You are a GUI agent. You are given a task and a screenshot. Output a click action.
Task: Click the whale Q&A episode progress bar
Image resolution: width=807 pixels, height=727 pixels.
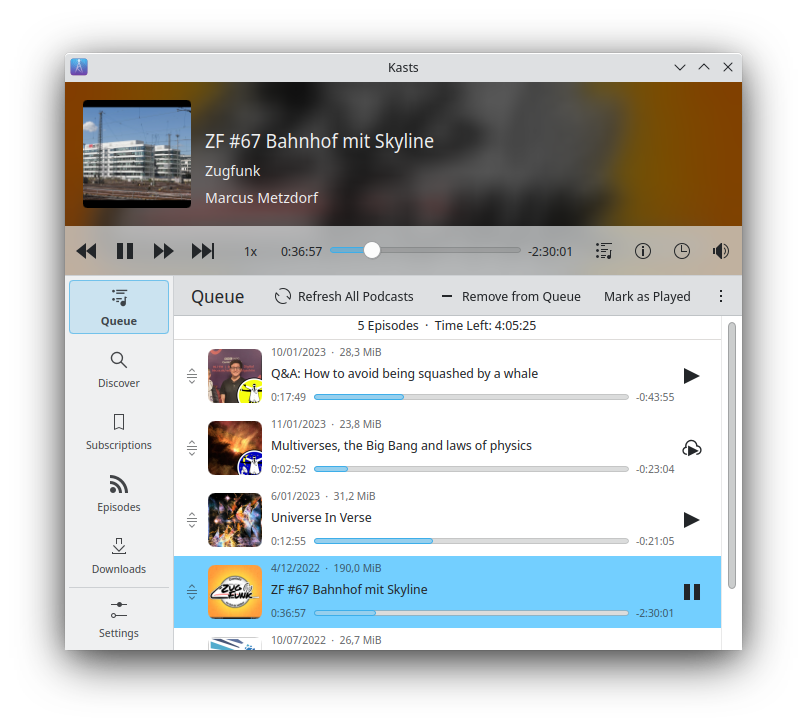471,397
